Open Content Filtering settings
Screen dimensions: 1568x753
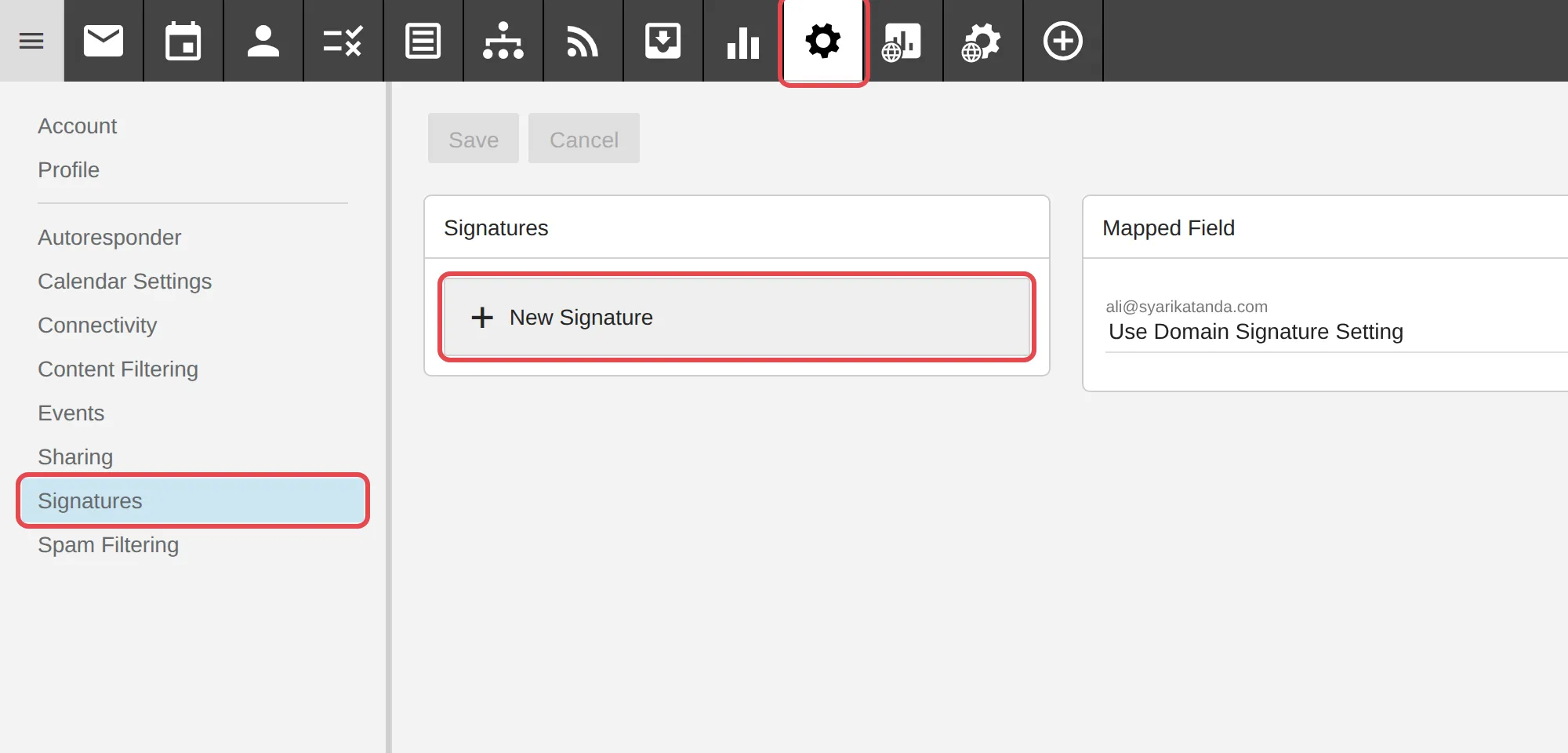118,369
